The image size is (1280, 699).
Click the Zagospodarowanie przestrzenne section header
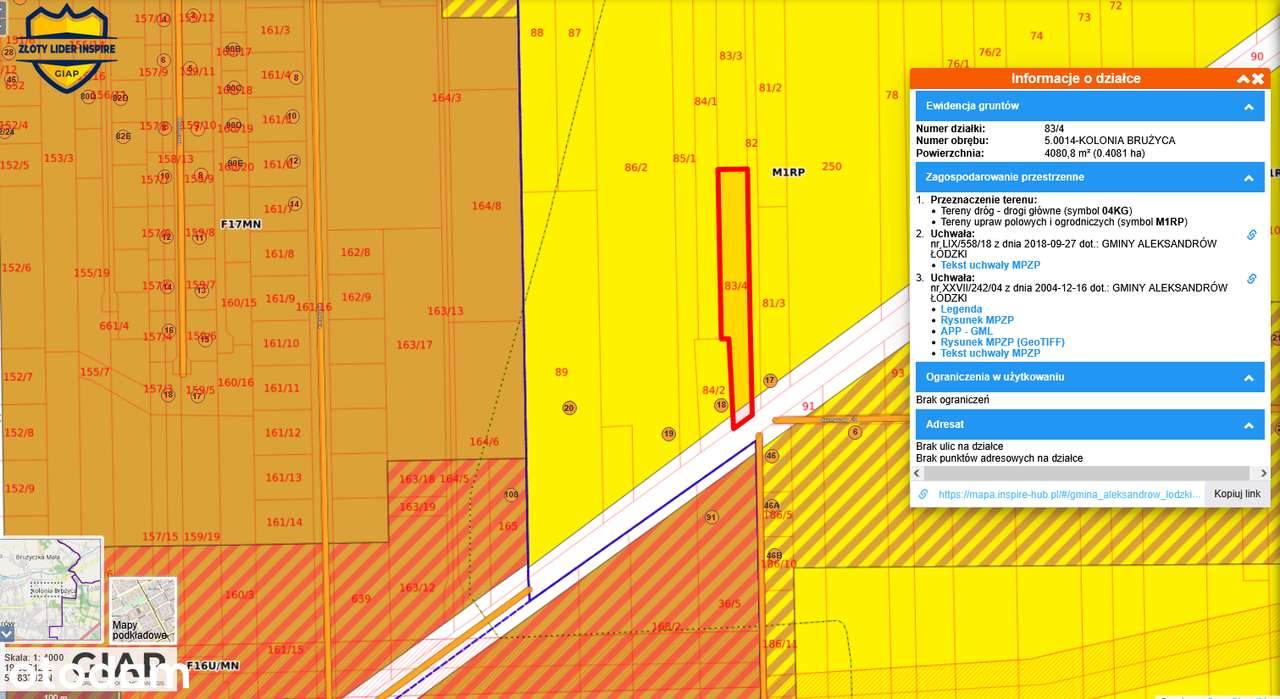[x=1090, y=177]
